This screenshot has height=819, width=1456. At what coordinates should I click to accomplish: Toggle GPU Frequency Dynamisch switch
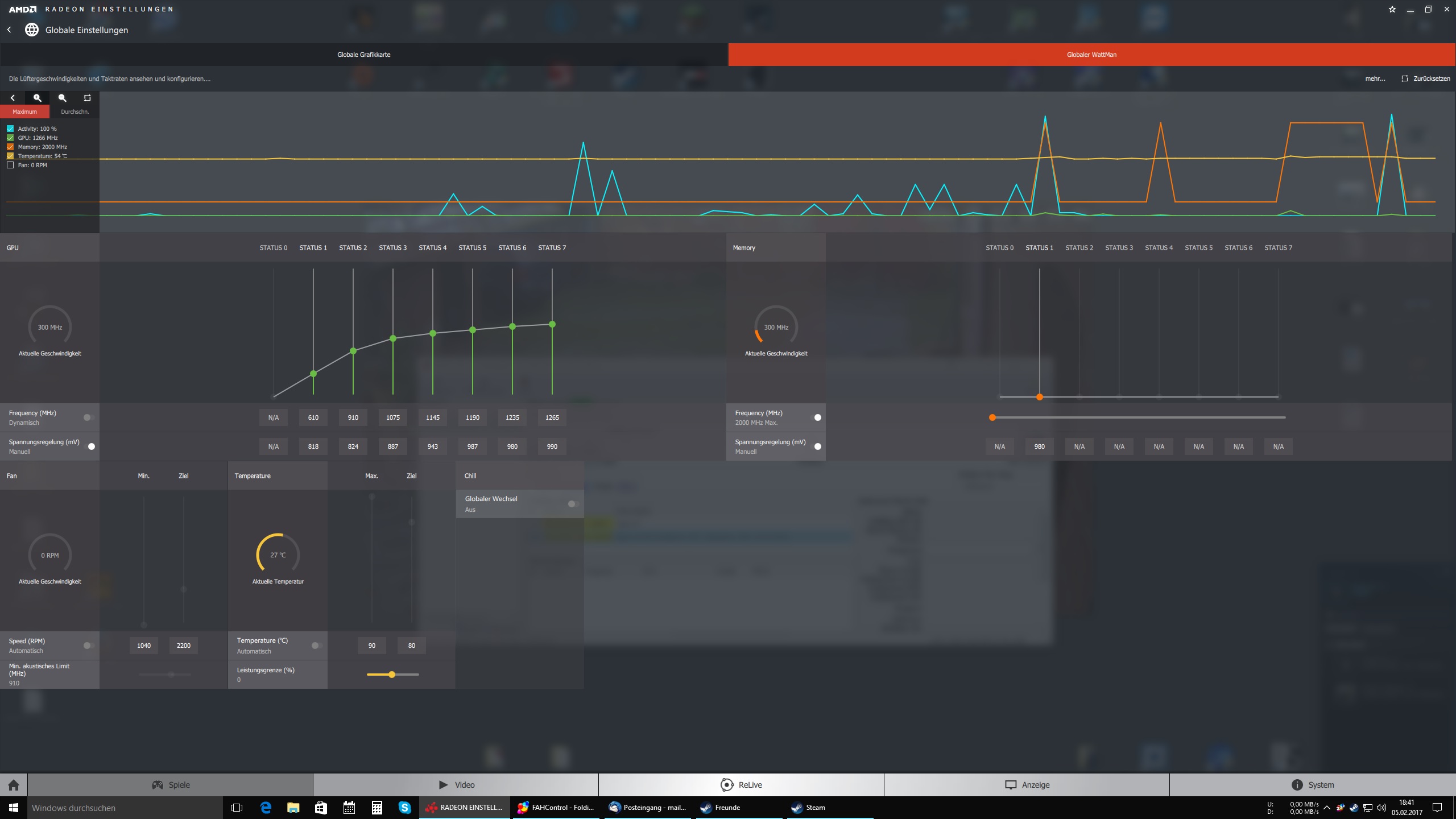[89, 417]
